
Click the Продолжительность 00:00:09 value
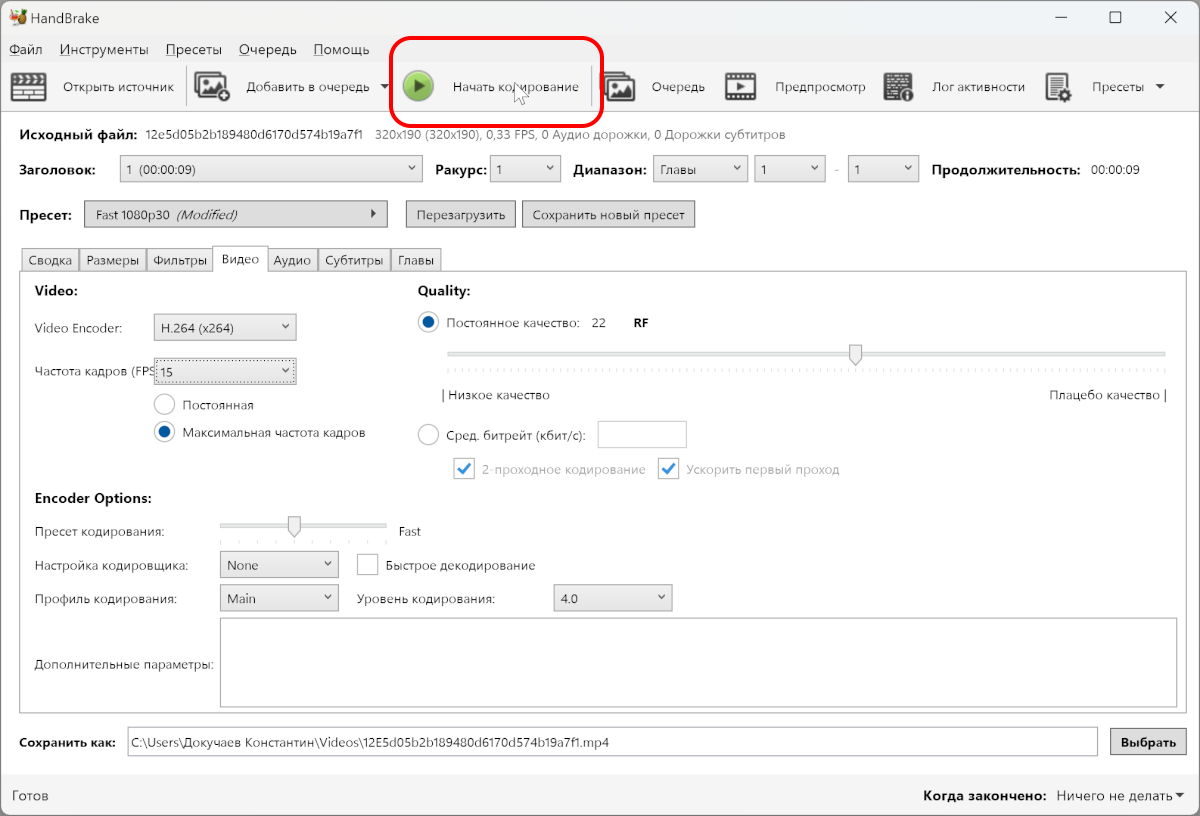tap(1115, 170)
